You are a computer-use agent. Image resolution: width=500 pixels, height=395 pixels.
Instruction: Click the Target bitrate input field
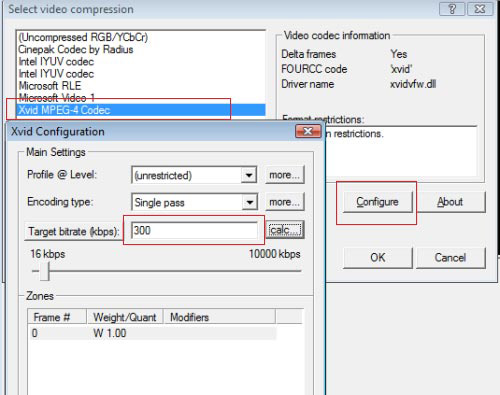(x=194, y=230)
